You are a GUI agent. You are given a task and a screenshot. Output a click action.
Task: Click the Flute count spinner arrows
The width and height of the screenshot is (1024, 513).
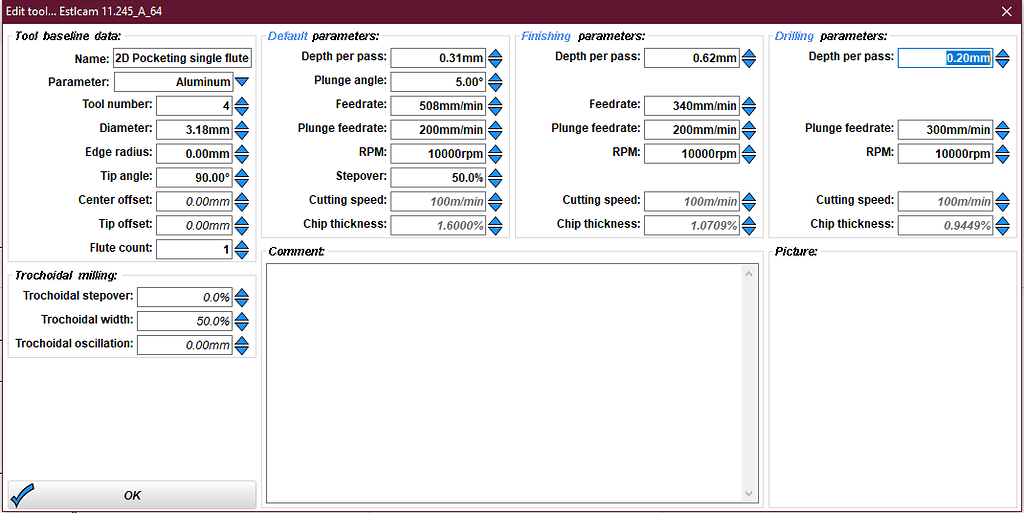[242, 249]
